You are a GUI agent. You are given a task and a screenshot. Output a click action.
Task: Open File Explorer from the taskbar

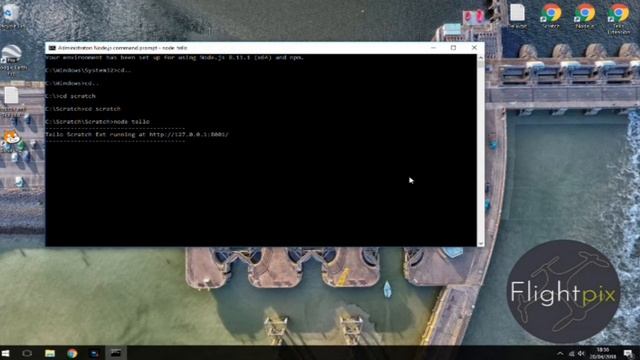(50, 353)
